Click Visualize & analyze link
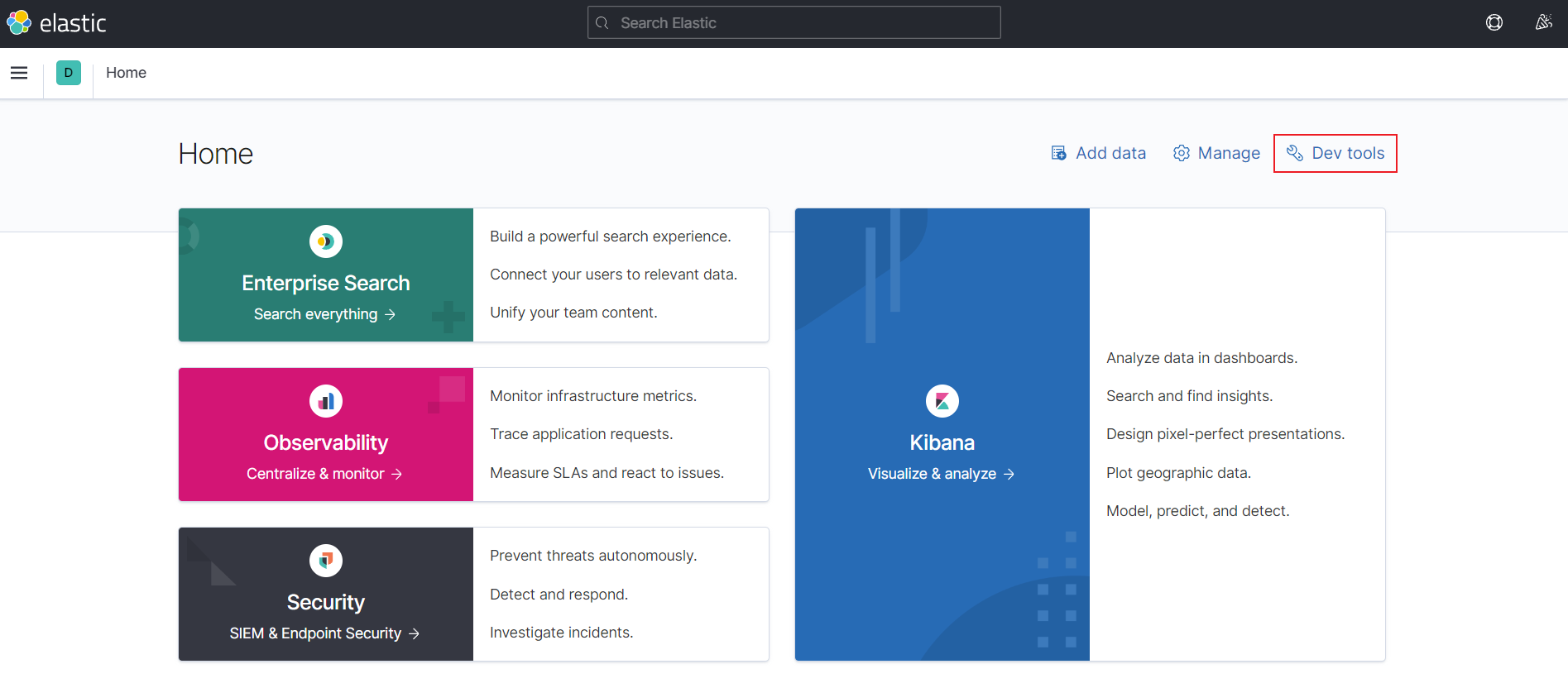 pos(941,474)
